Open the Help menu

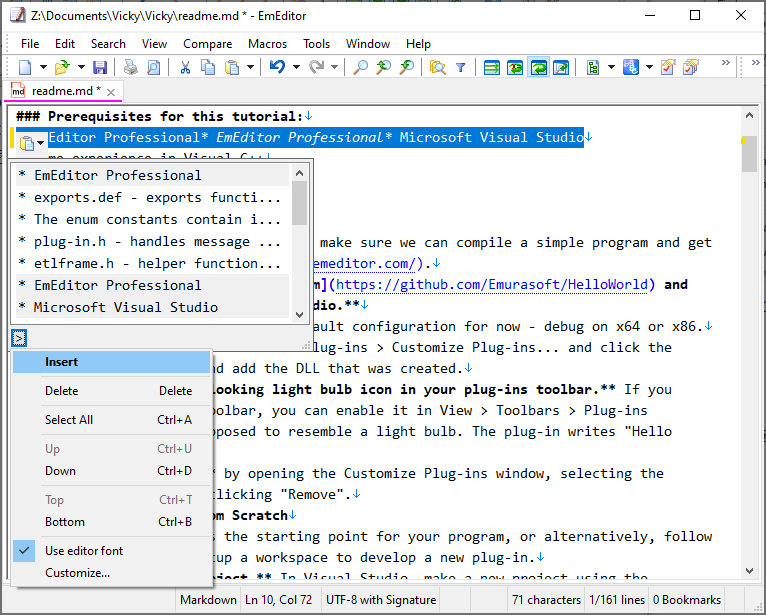coord(418,44)
